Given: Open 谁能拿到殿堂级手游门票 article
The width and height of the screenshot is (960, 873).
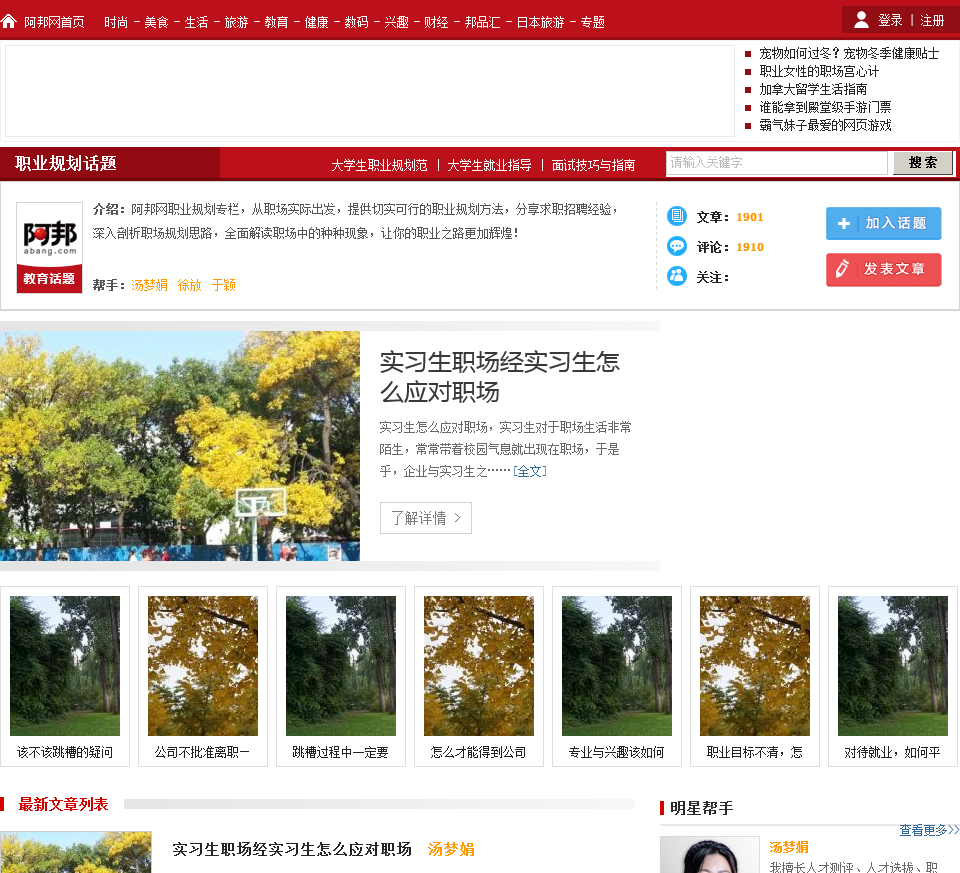Looking at the screenshot, I should (x=825, y=107).
